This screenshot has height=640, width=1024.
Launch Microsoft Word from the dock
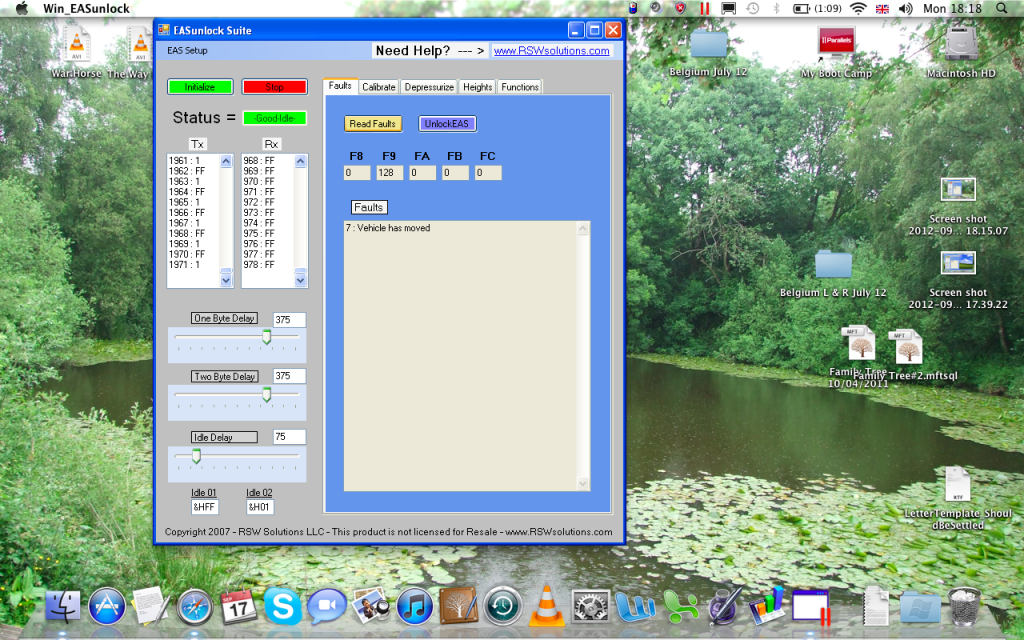[x=635, y=606]
